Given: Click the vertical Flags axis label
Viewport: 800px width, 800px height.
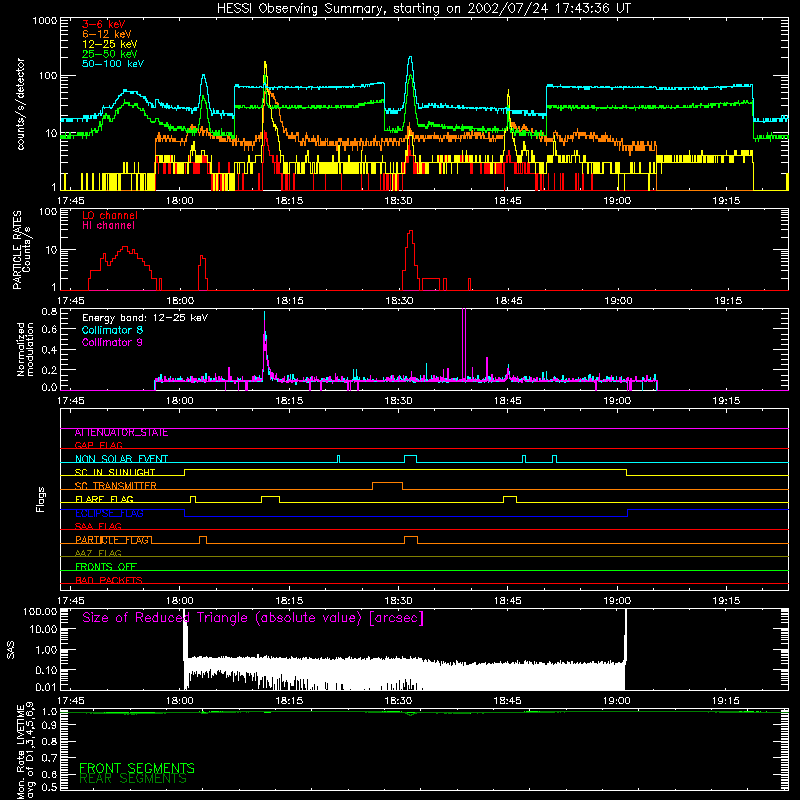Looking at the screenshot, I should click(x=41, y=499).
